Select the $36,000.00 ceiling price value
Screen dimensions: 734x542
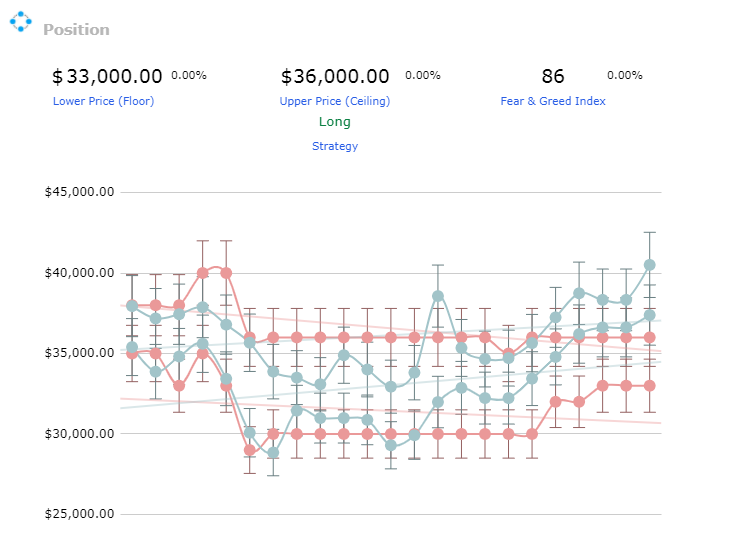click(335, 76)
